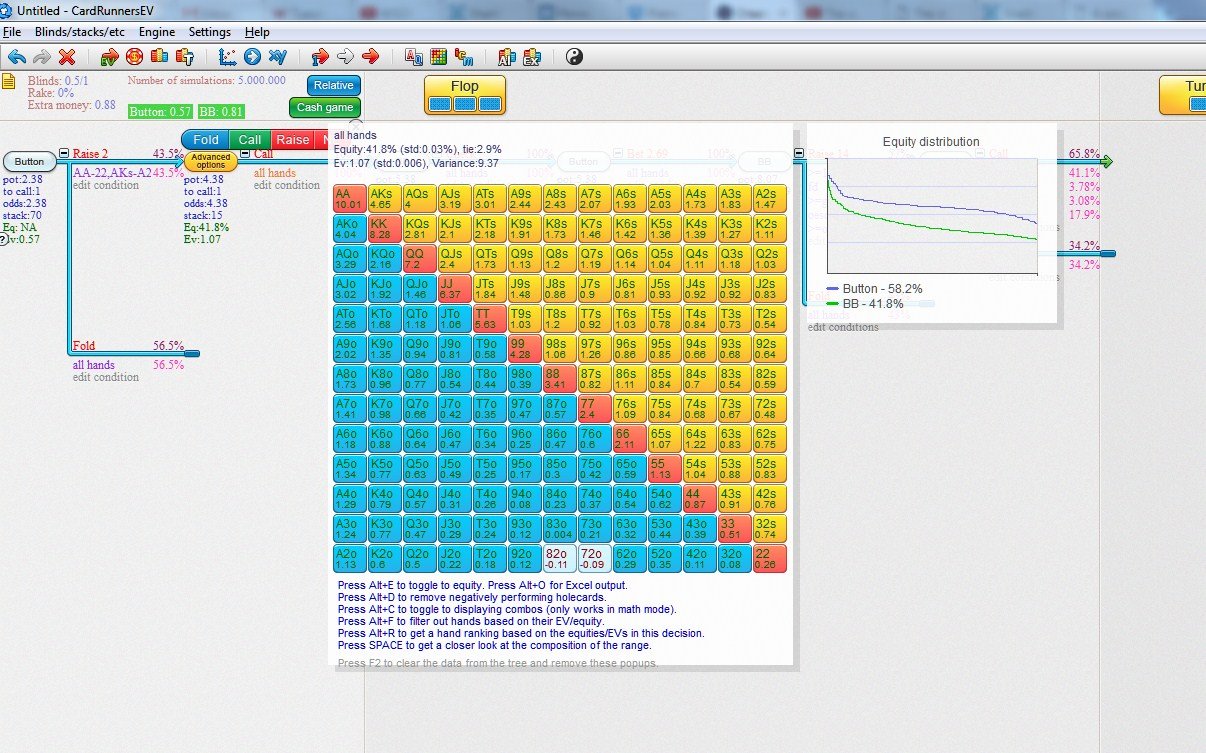Viewport: 1206px width, 753px height.
Task: Open the Help menu
Action: 257,32
